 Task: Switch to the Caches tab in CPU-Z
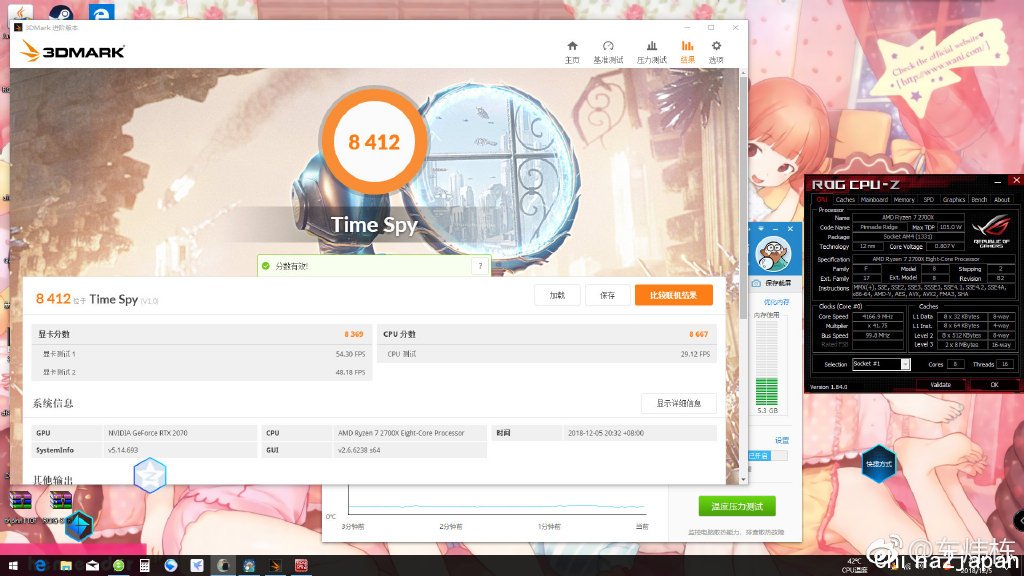845,200
